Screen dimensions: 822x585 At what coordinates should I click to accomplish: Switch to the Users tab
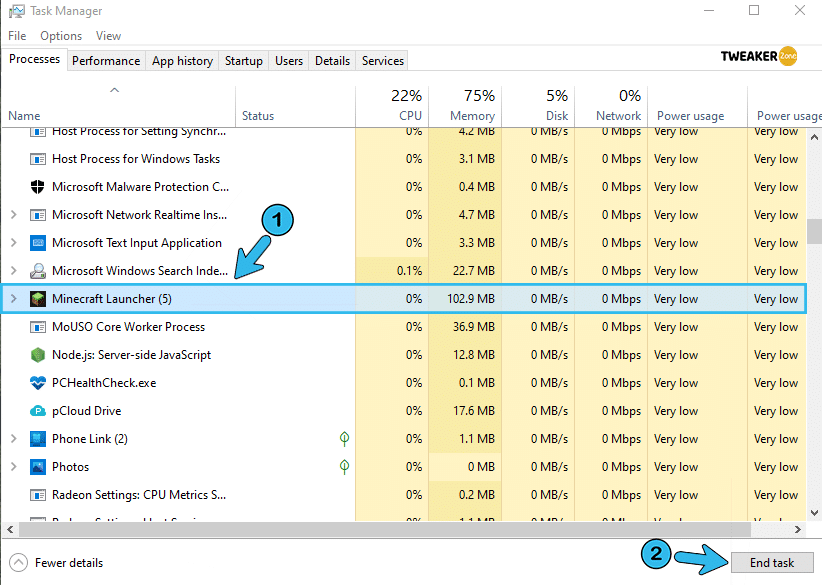[x=289, y=61]
